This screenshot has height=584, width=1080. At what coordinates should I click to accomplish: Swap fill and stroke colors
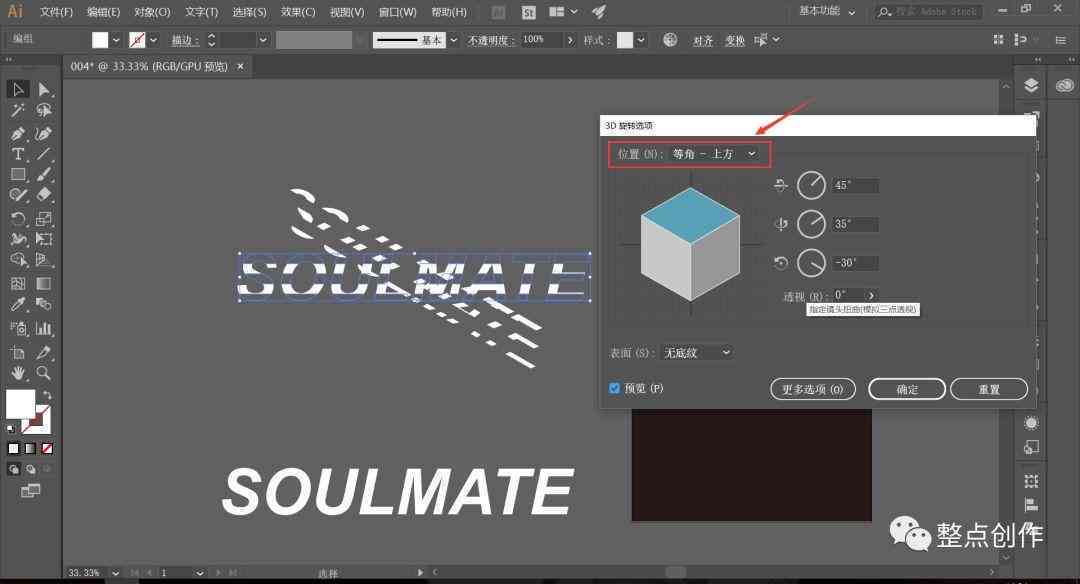(x=47, y=395)
